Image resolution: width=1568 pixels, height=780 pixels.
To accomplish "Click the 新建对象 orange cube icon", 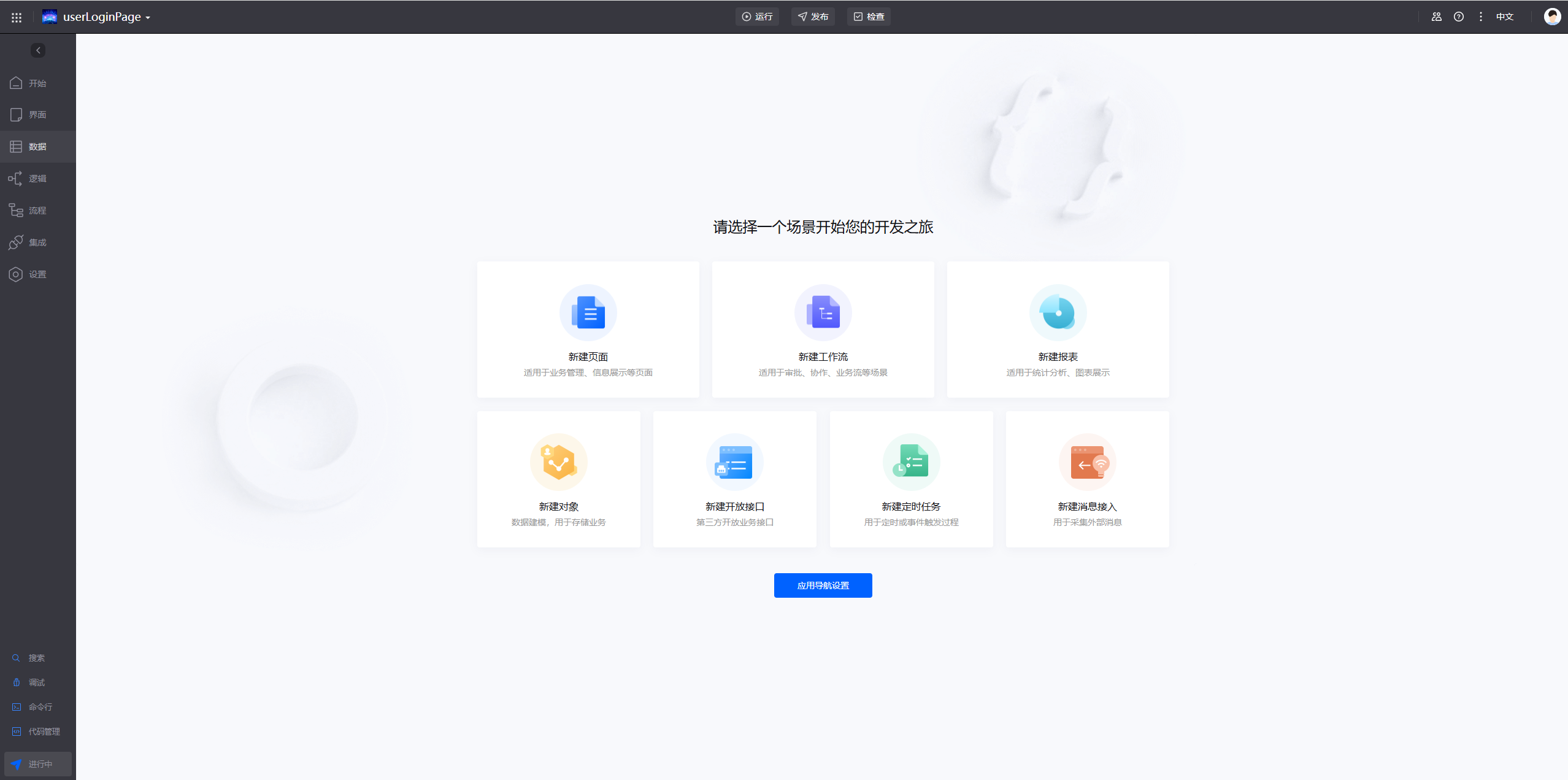I will point(558,462).
